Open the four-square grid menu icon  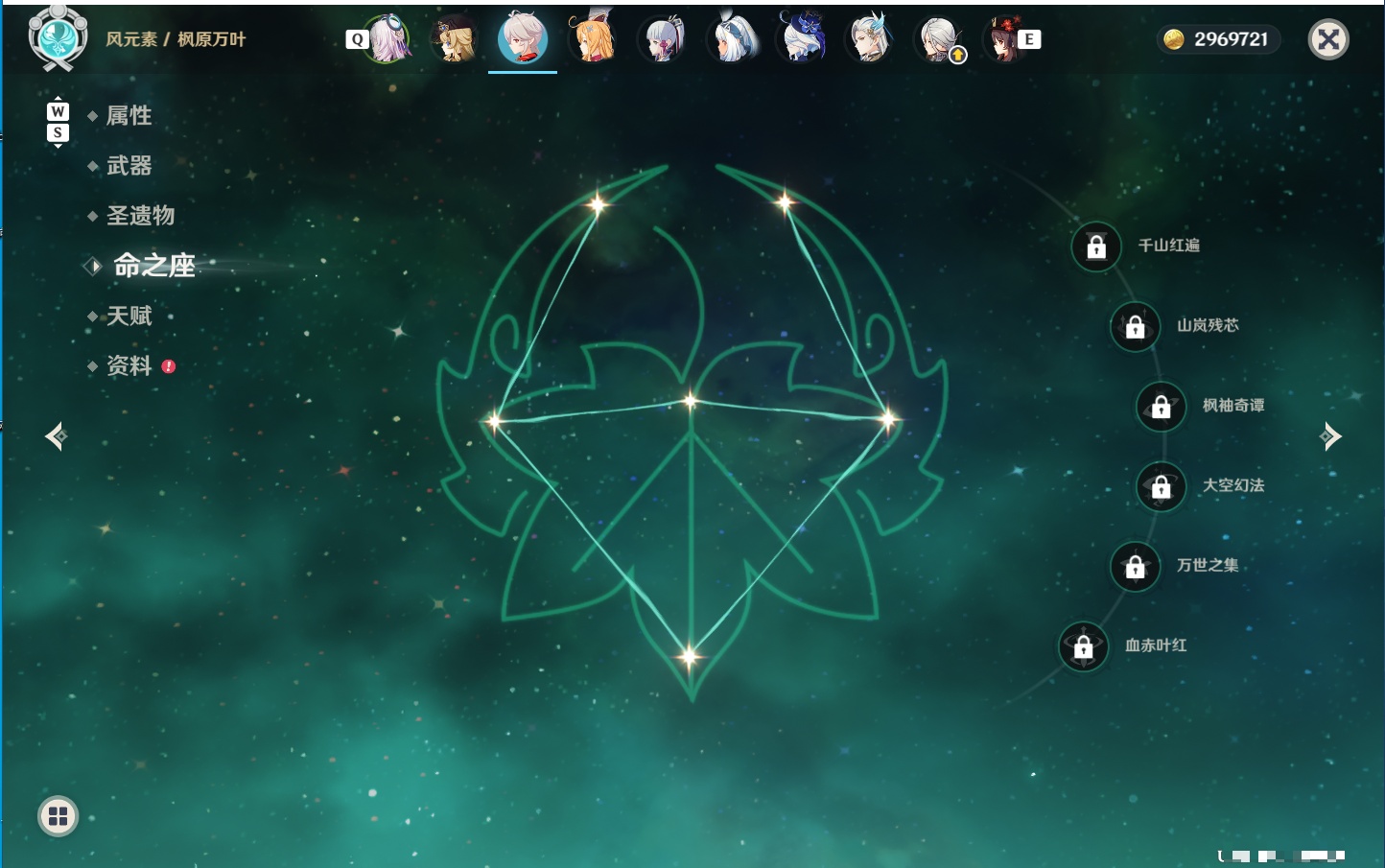pyautogui.click(x=58, y=816)
